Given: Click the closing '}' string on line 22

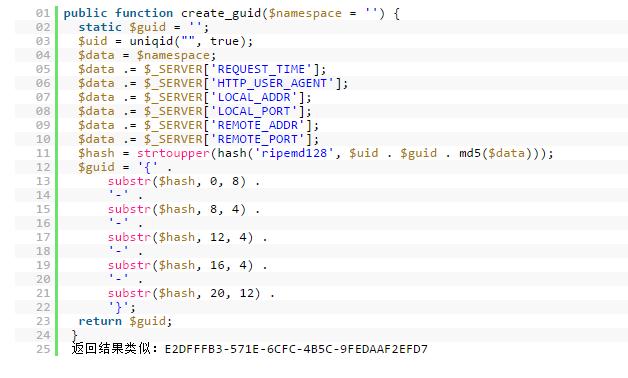Looking at the screenshot, I should [x=118, y=308].
